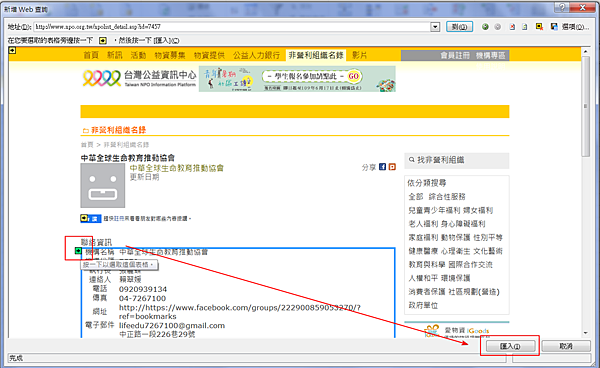Screen dimensions: 600x368
Task: Filter by 環境保護 category
Action: 455,278
